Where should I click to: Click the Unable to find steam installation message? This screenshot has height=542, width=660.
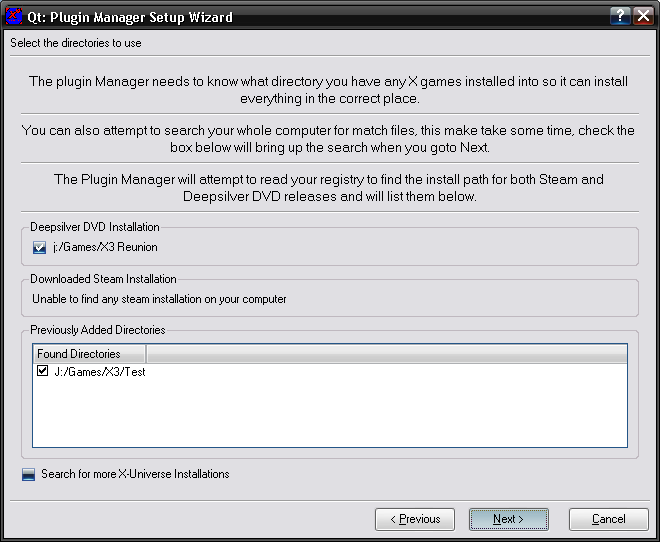(x=159, y=299)
